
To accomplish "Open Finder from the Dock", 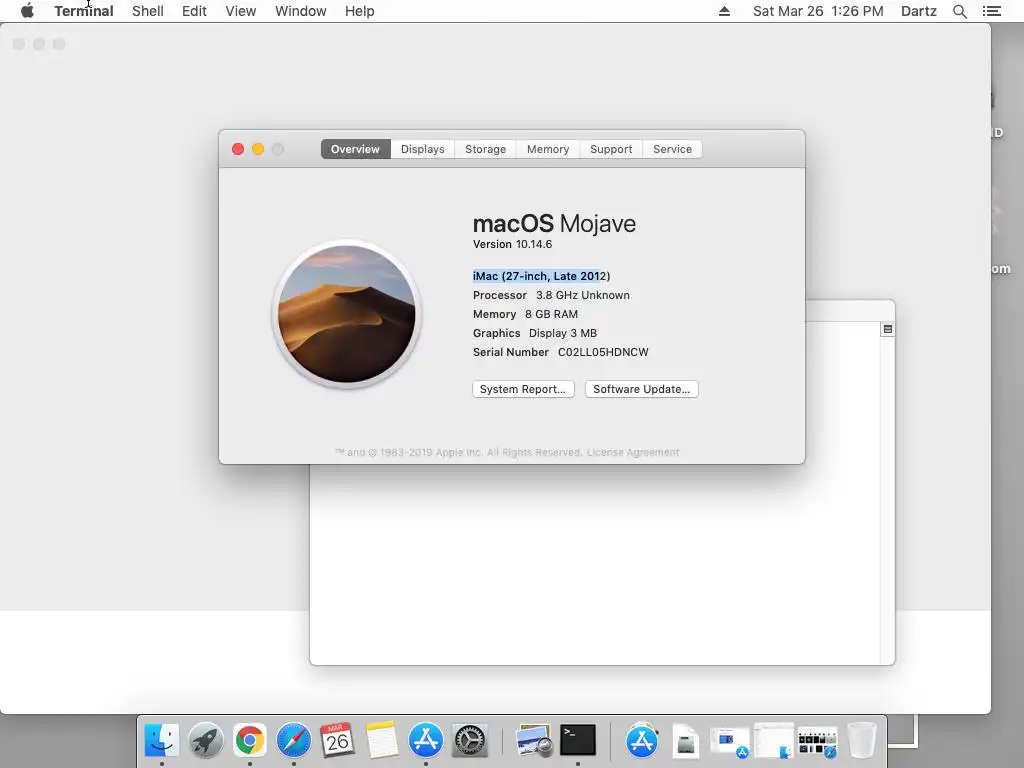I will (161, 741).
